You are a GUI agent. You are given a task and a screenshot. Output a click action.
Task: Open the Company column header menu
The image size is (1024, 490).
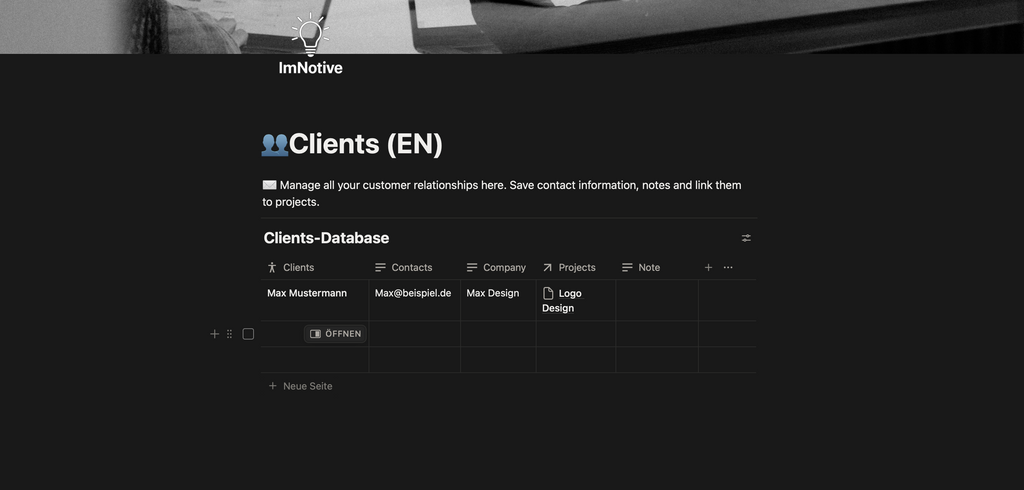(498, 267)
